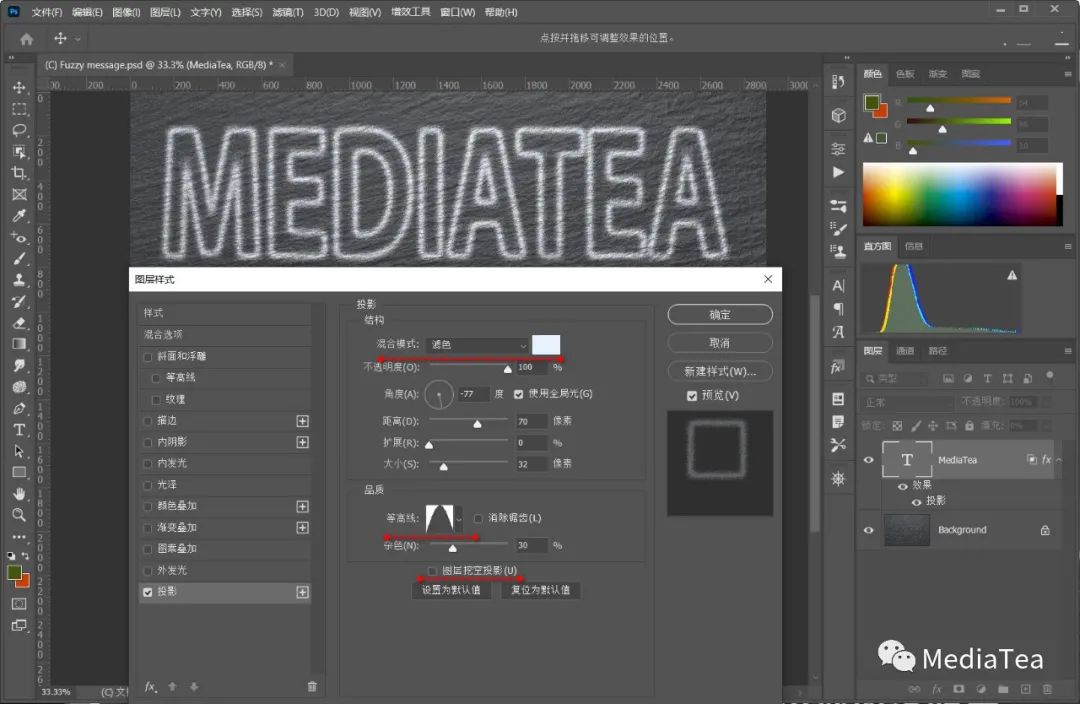Click the 距离 value input field

(531, 421)
